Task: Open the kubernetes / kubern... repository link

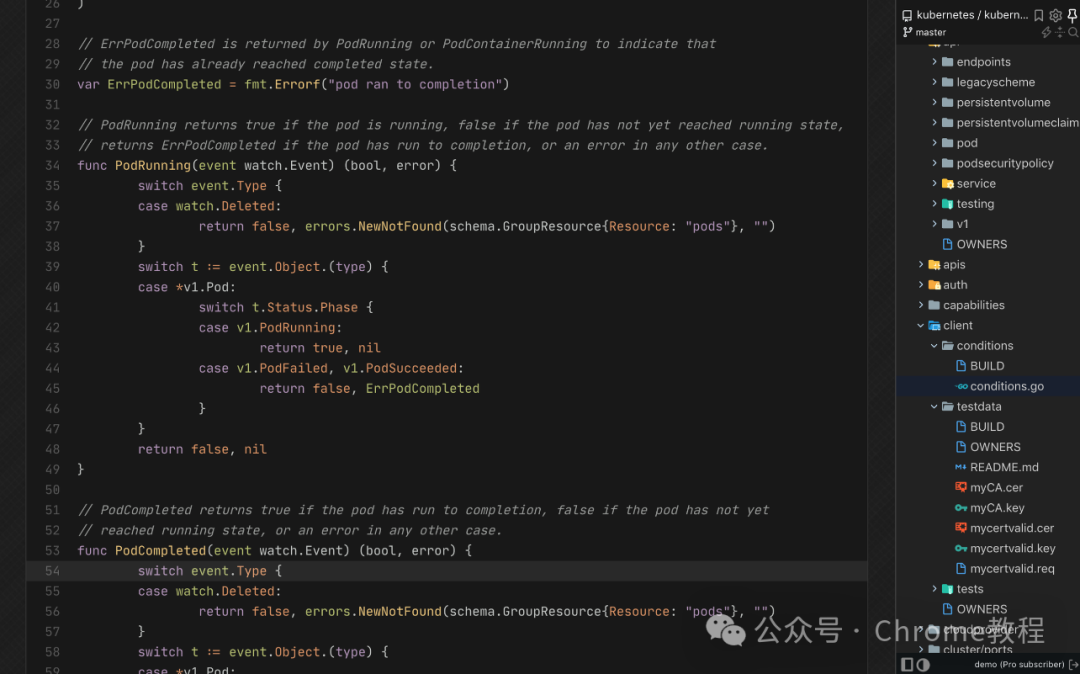Action: (x=972, y=15)
